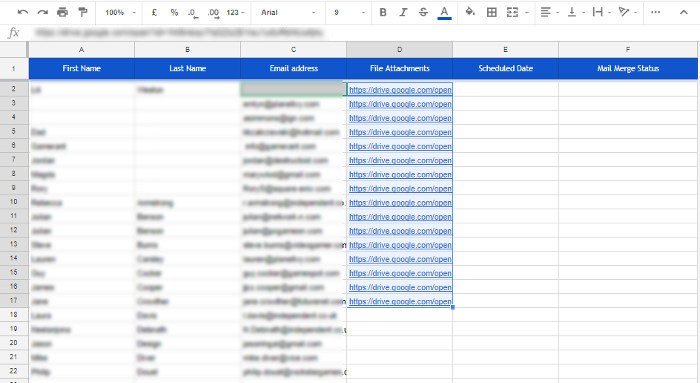The width and height of the screenshot is (700, 383).
Task: Open text rotation dropdown
Action: [628, 12]
